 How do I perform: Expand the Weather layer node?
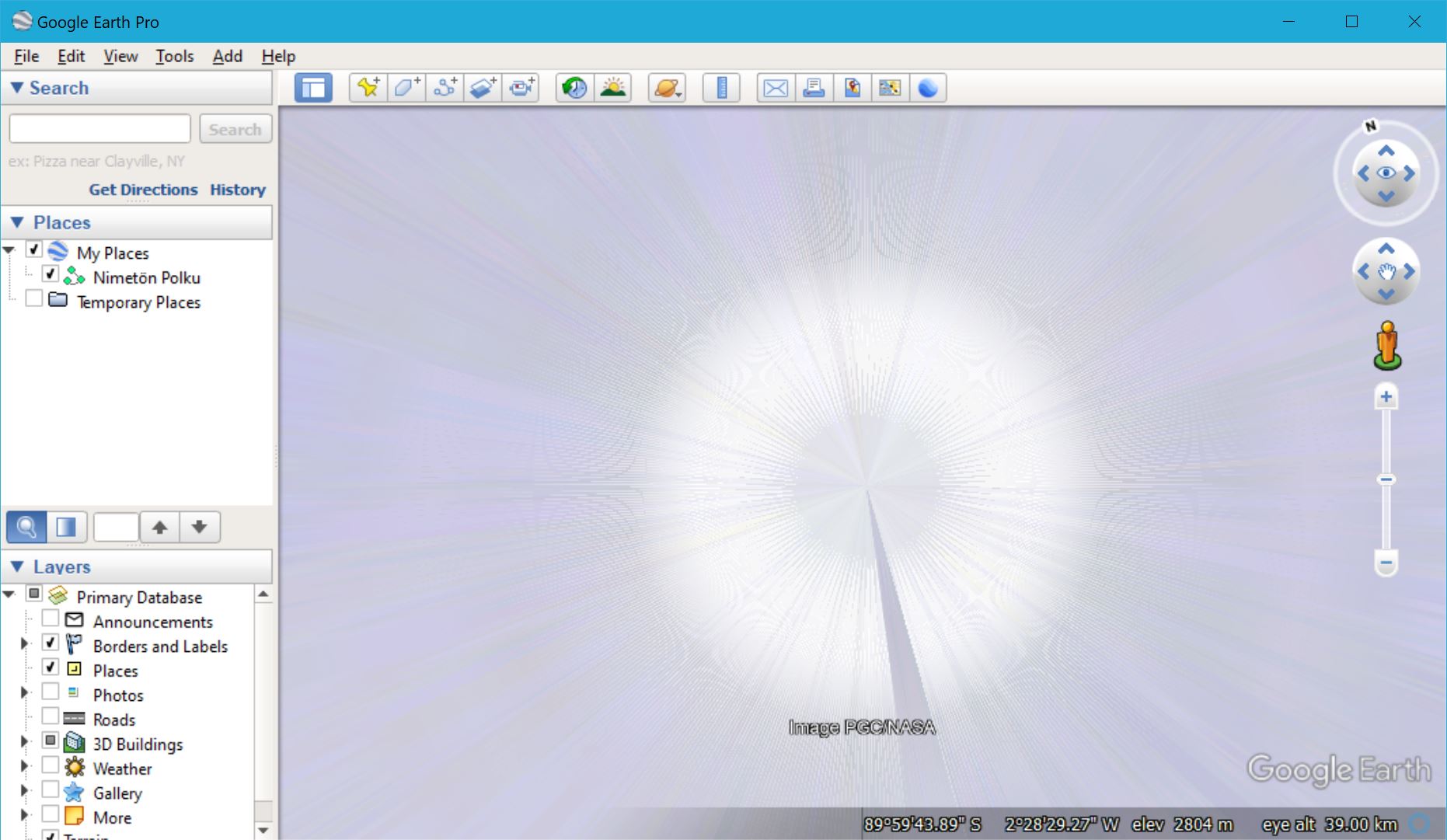(24, 766)
